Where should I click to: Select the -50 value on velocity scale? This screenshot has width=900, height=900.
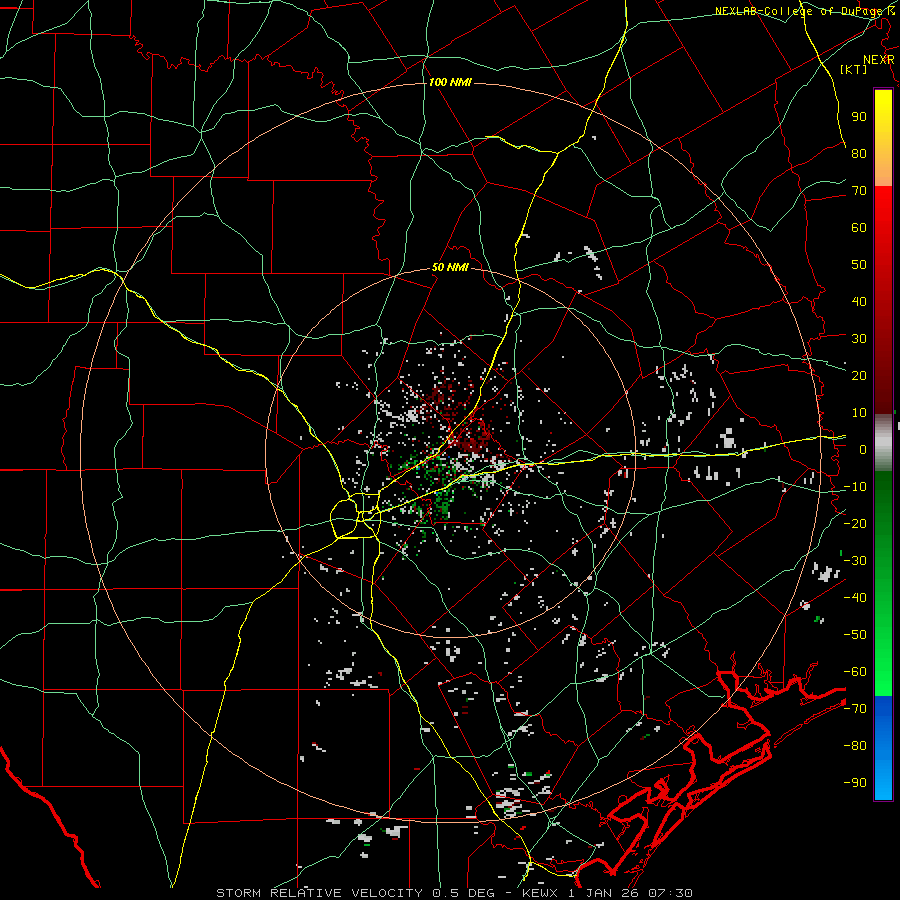click(x=855, y=635)
